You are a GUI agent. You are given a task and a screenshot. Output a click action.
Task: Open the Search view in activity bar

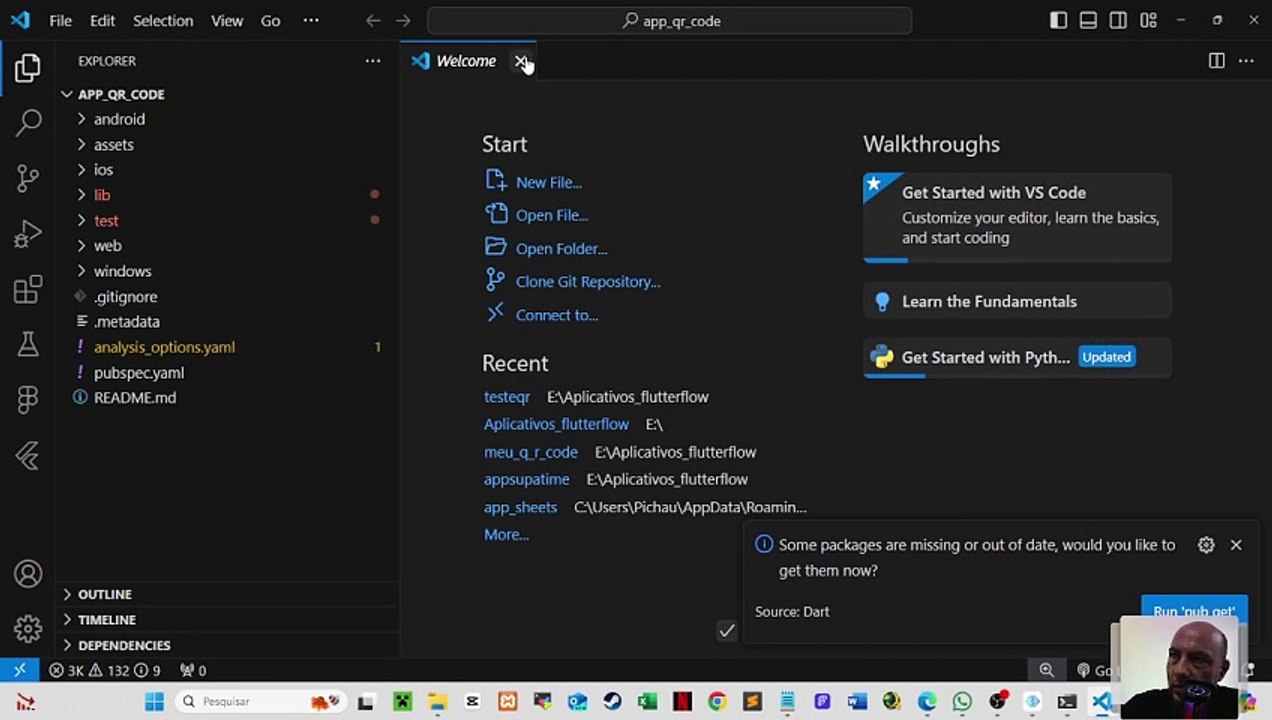[28, 123]
